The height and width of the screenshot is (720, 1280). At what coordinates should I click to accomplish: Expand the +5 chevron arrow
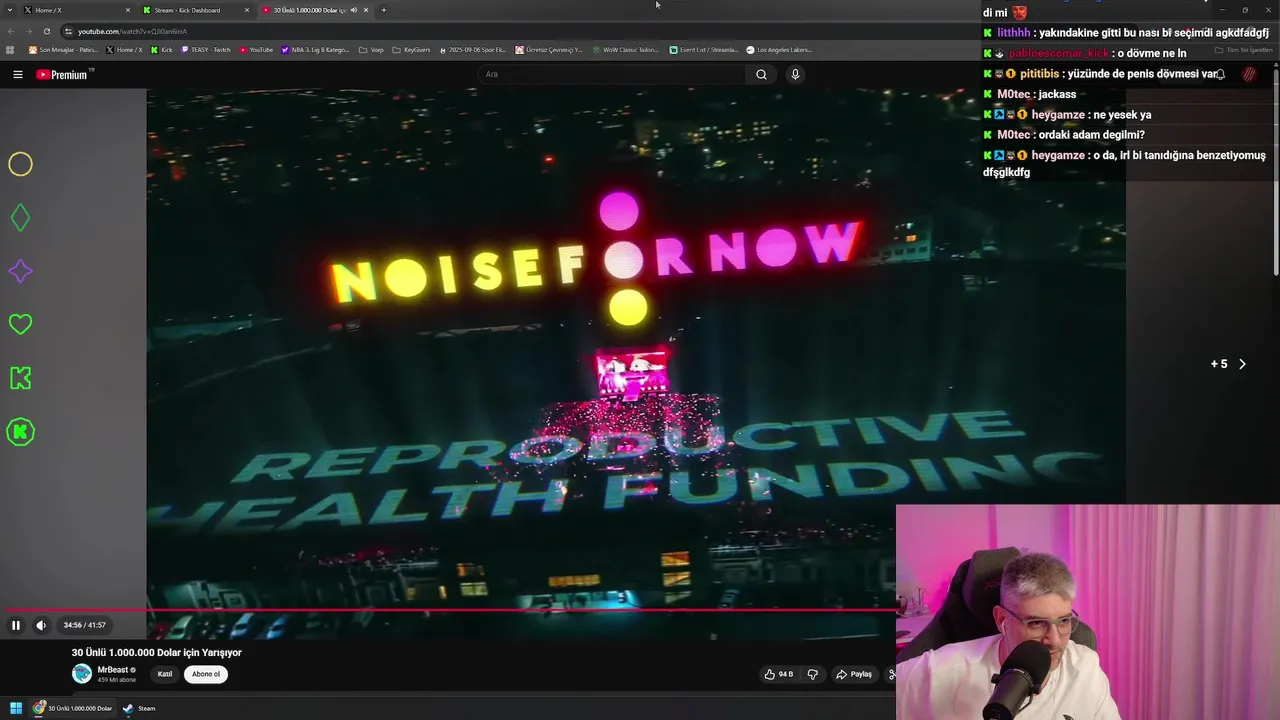(x=1242, y=364)
